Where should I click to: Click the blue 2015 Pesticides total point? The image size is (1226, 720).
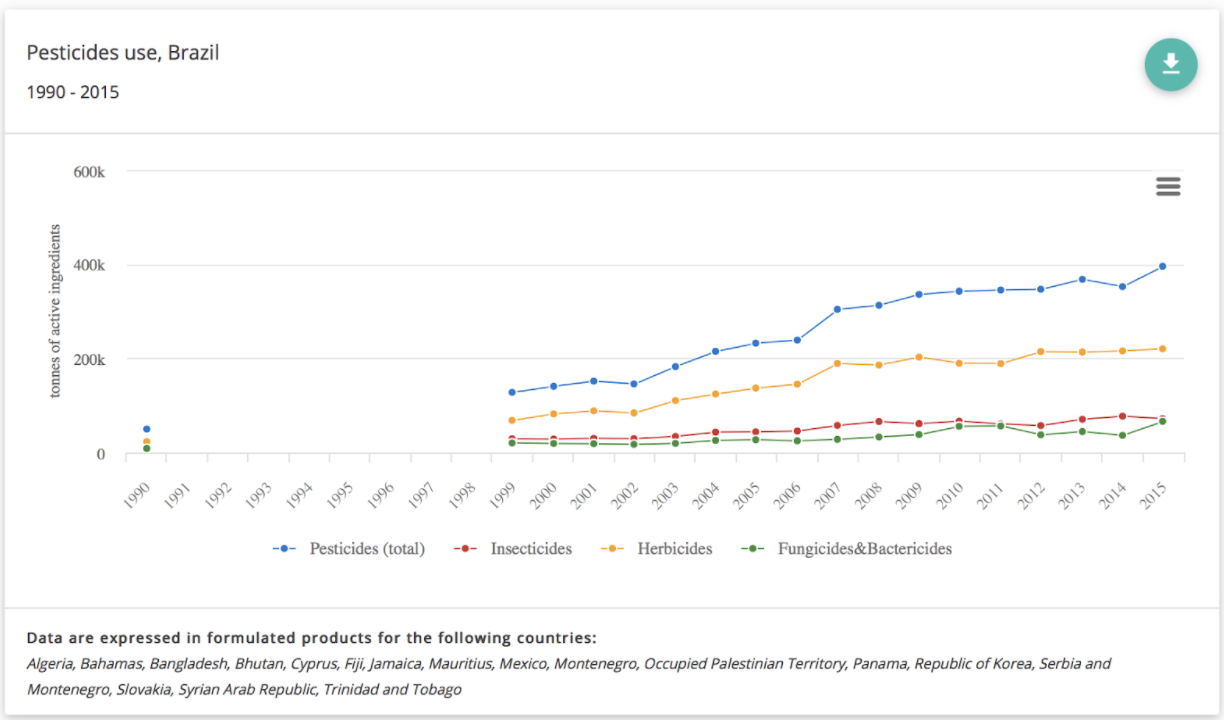pyautogui.click(x=1162, y=266)
